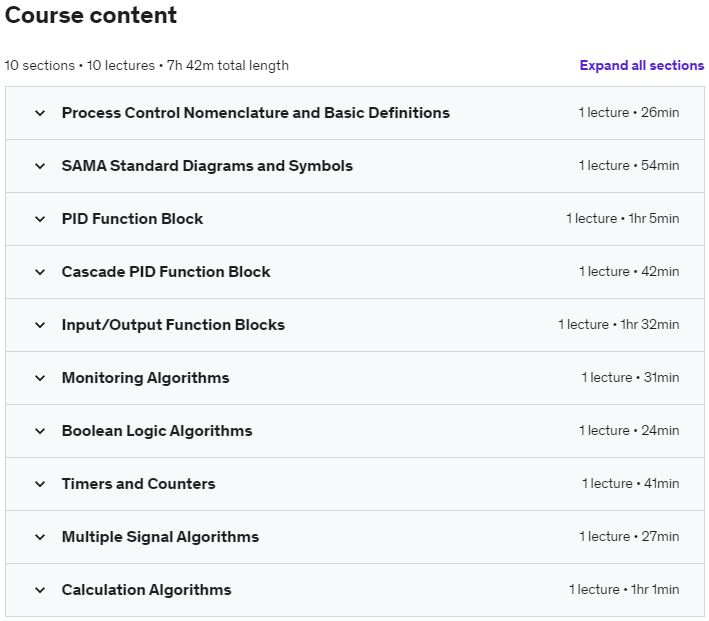Toggle the Timers and Counters chevron
Screen dimensions: 709x621
pos(40,484)
